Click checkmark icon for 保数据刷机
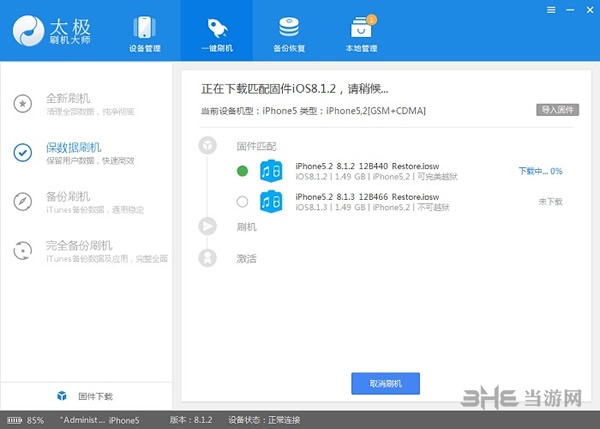600x429 pixels. click(x=23, y=152)
